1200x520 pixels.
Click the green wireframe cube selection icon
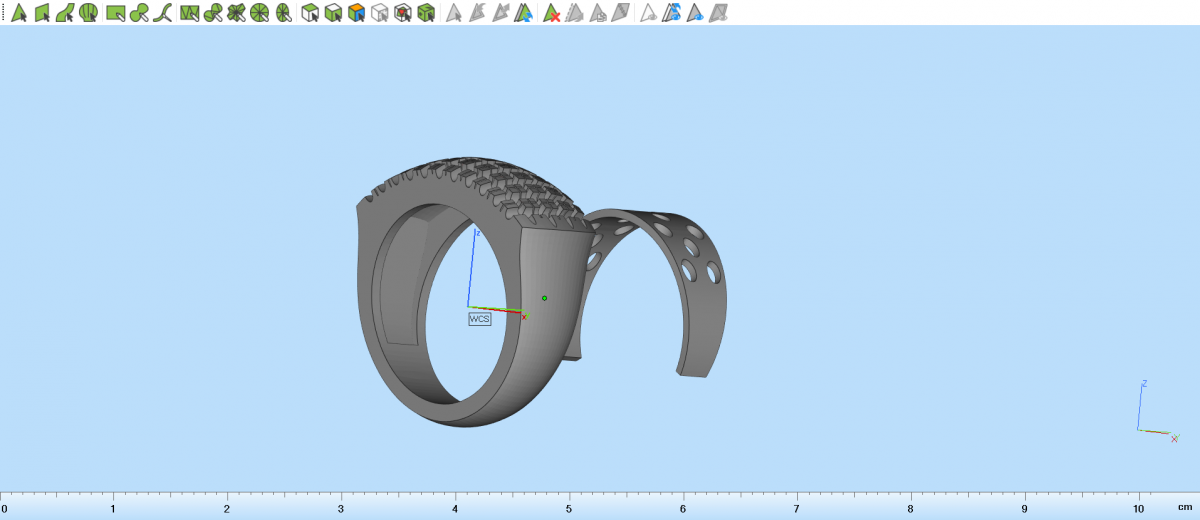click(310, 13)
